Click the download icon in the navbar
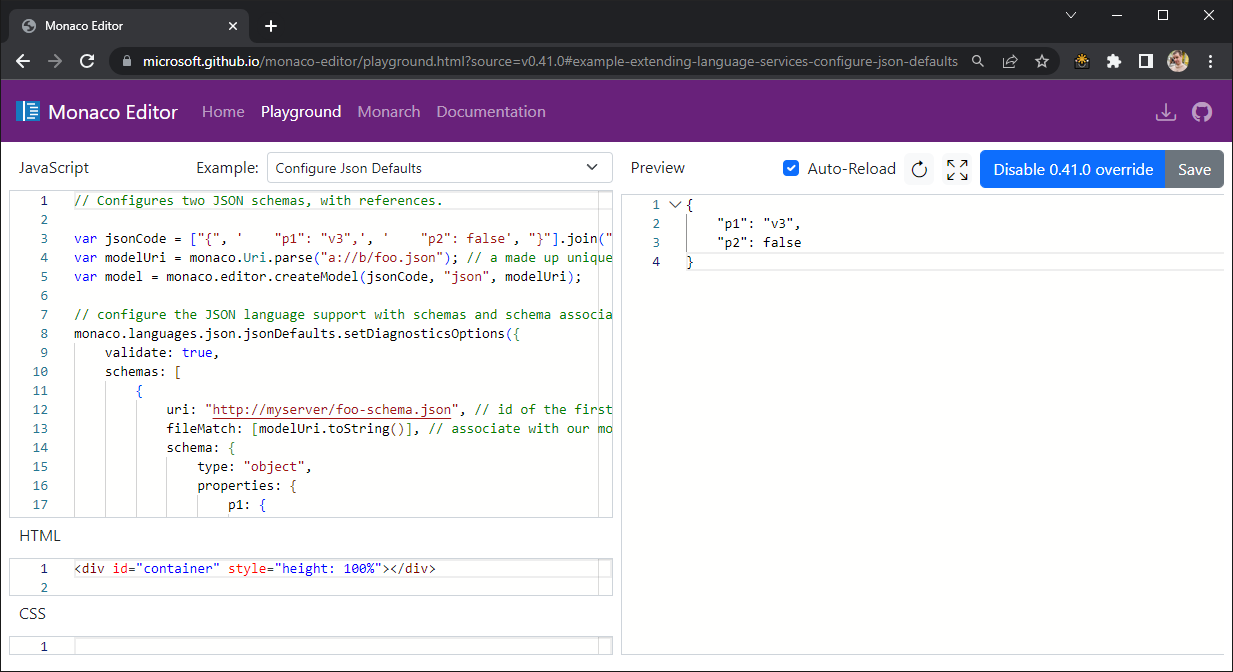The height and width of the screenshot is (672, 1233). (x=1166, y=111)
